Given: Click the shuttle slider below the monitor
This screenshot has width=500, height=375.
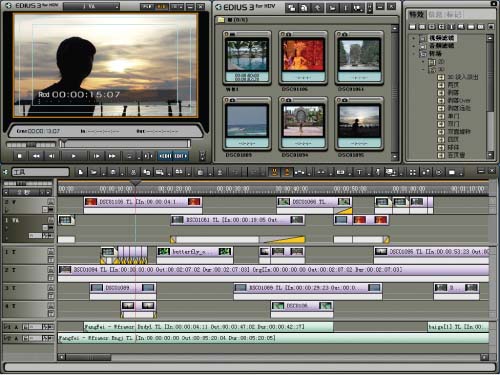Looking at the screenshot, I should (31, 145).
